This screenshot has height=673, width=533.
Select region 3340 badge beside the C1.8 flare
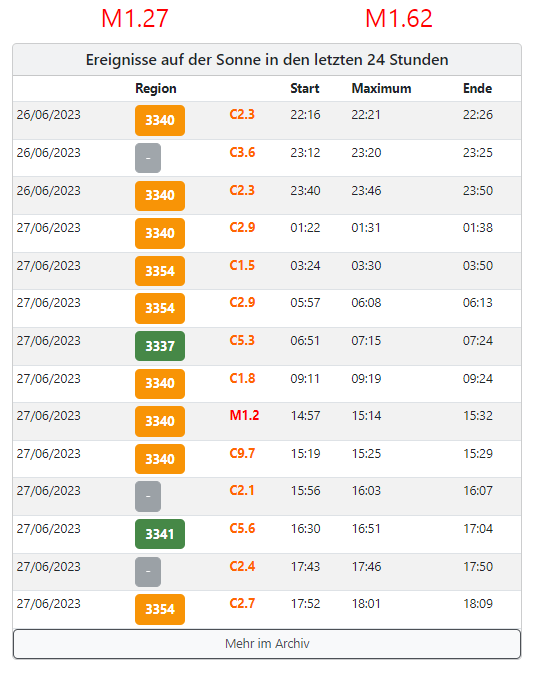point(160,384)
